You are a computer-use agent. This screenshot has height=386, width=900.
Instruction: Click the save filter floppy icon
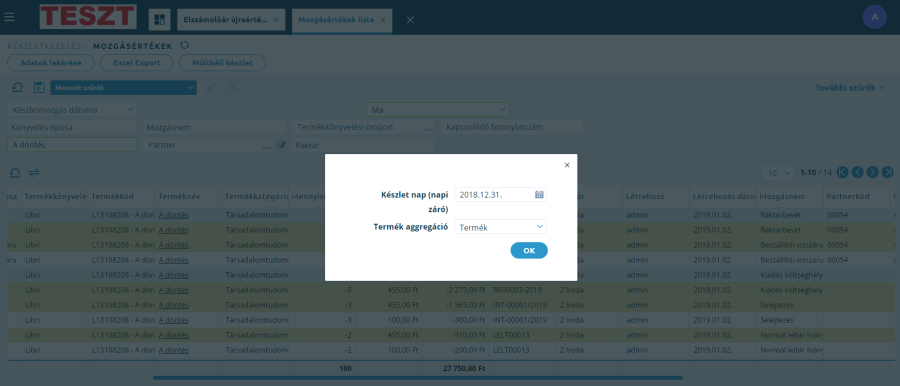click(x=39, y=87)
